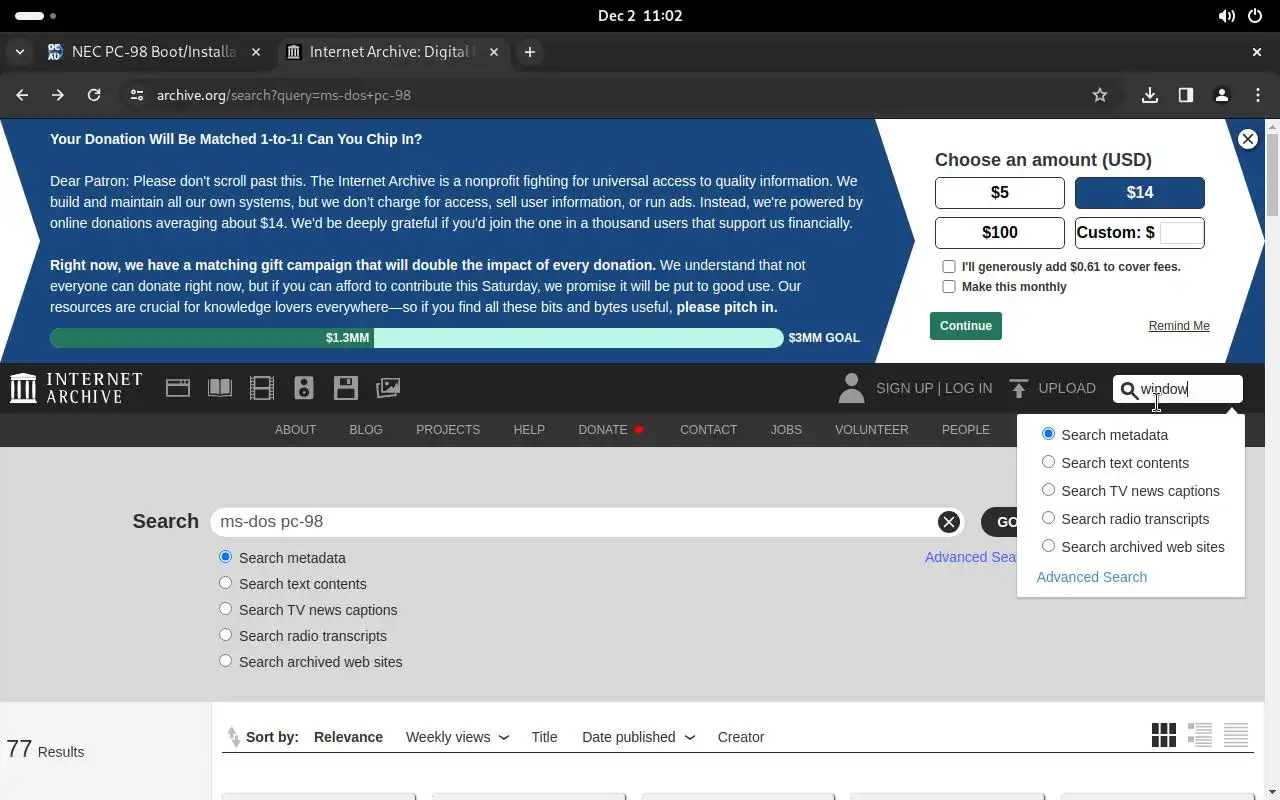Open the Internet Archive home logo
This screenshot has height=800, width=1280.
76,388
